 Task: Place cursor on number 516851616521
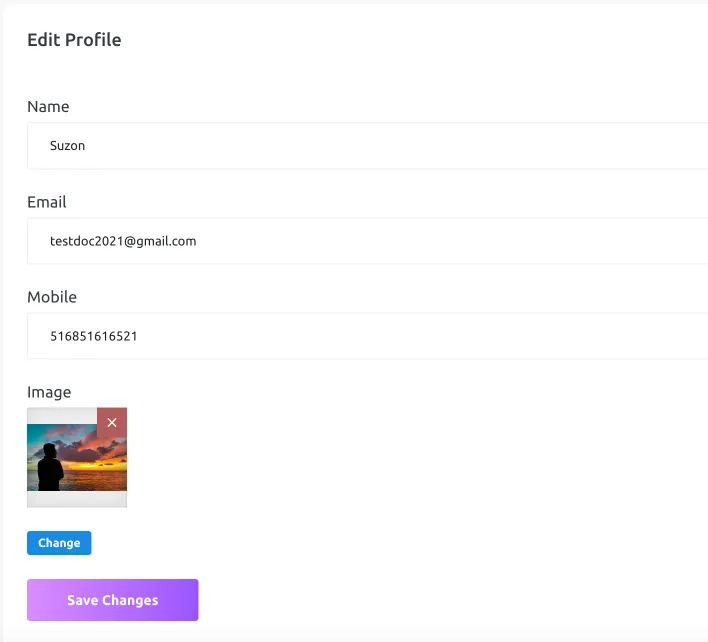(x=93, y=336)
